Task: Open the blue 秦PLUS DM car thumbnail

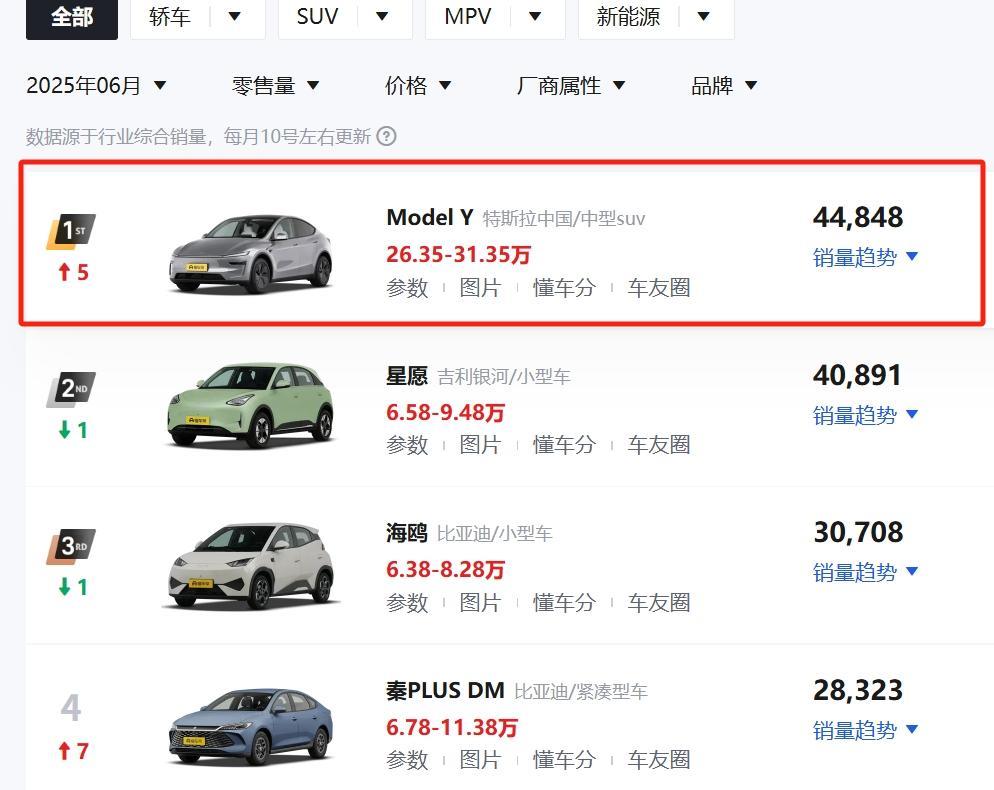Action: 251,727
